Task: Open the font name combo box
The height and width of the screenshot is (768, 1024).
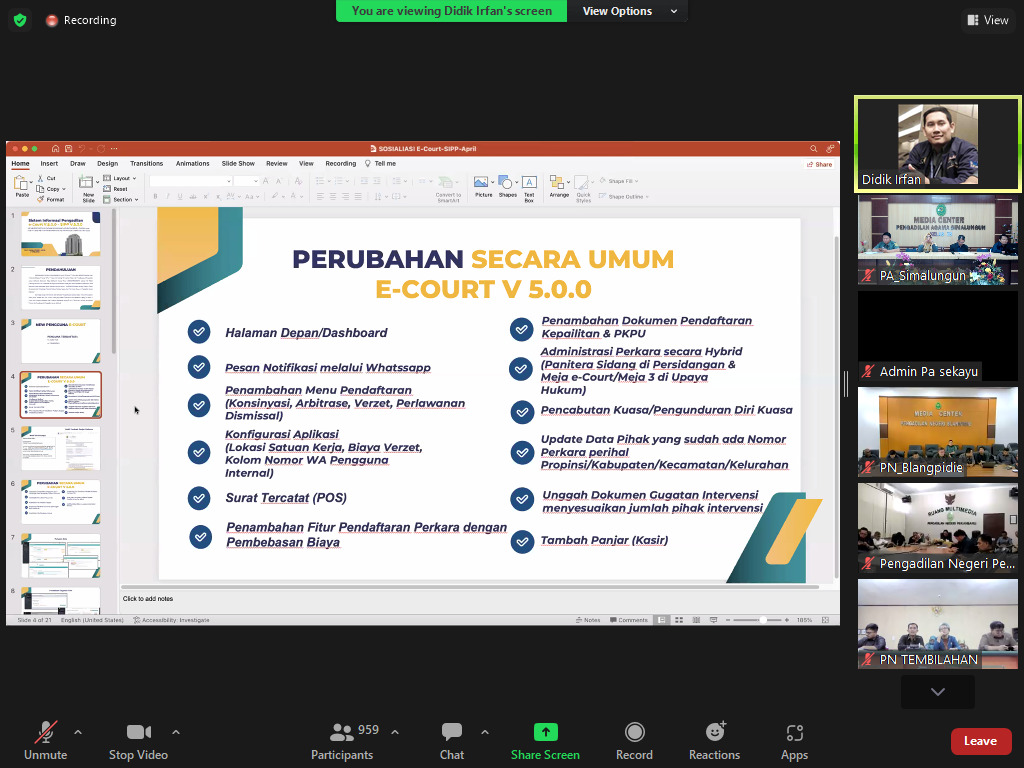Action: click(191, 181)
